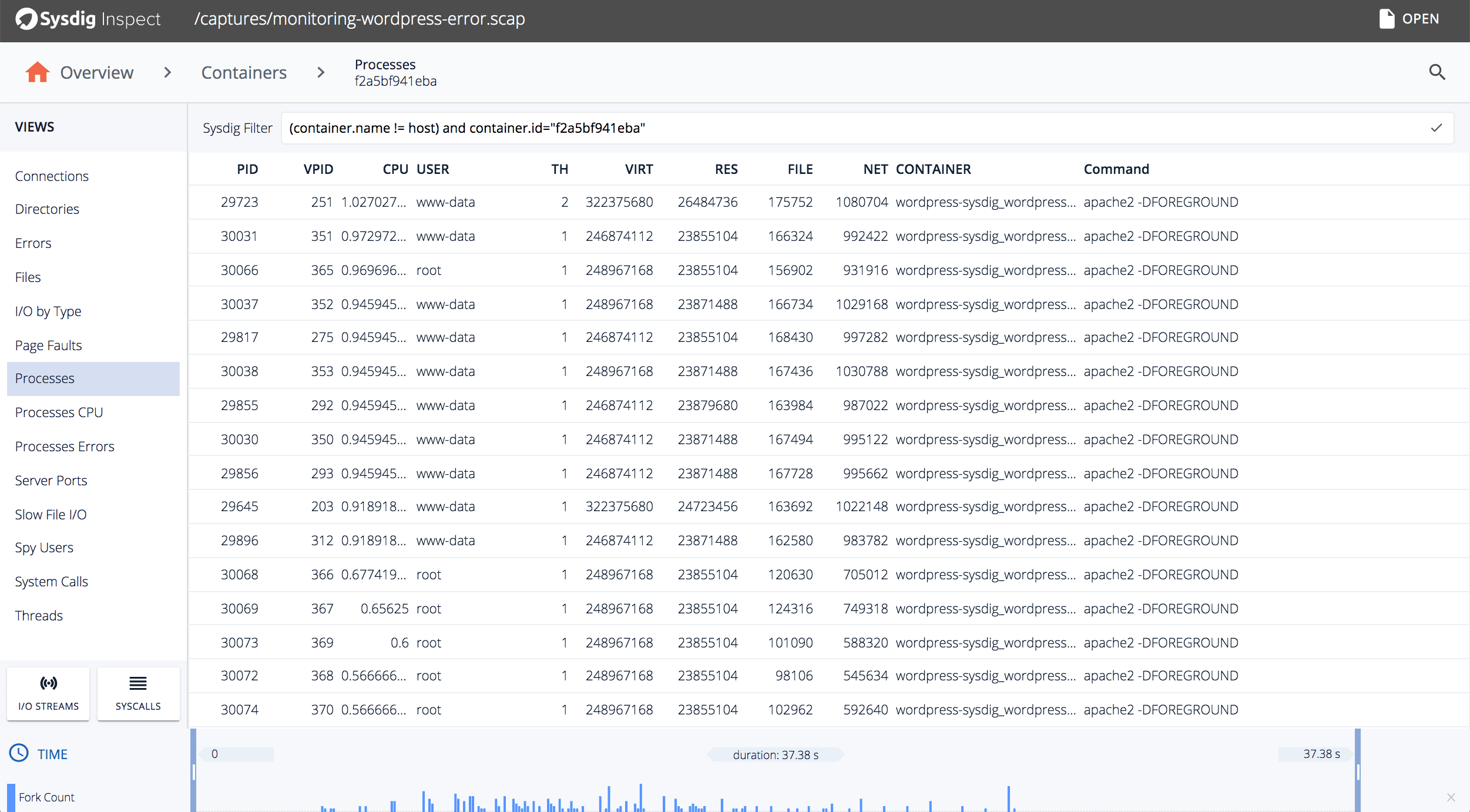Screen dimensions: 1470x812
Task: Click the OPEN file icon
Action: click(1387, 19)
